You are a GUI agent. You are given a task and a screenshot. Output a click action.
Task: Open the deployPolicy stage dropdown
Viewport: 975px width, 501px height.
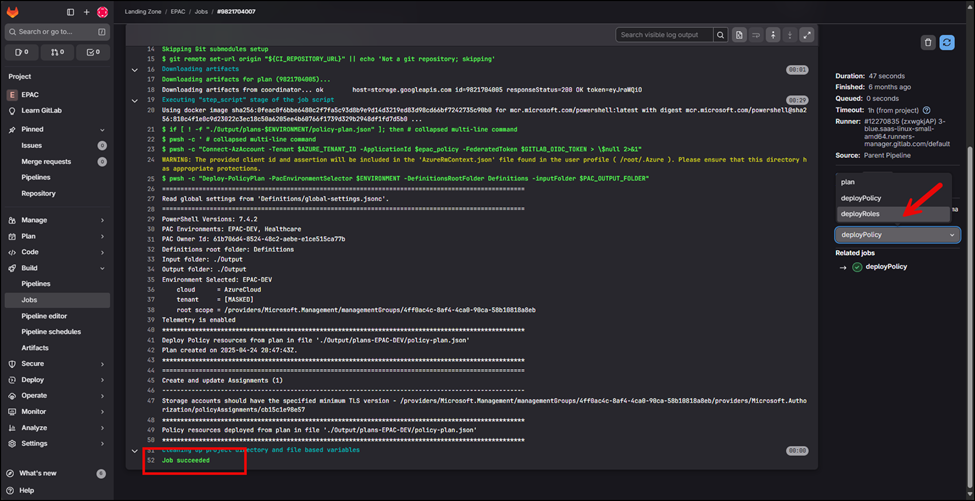[x=897, y=235]
